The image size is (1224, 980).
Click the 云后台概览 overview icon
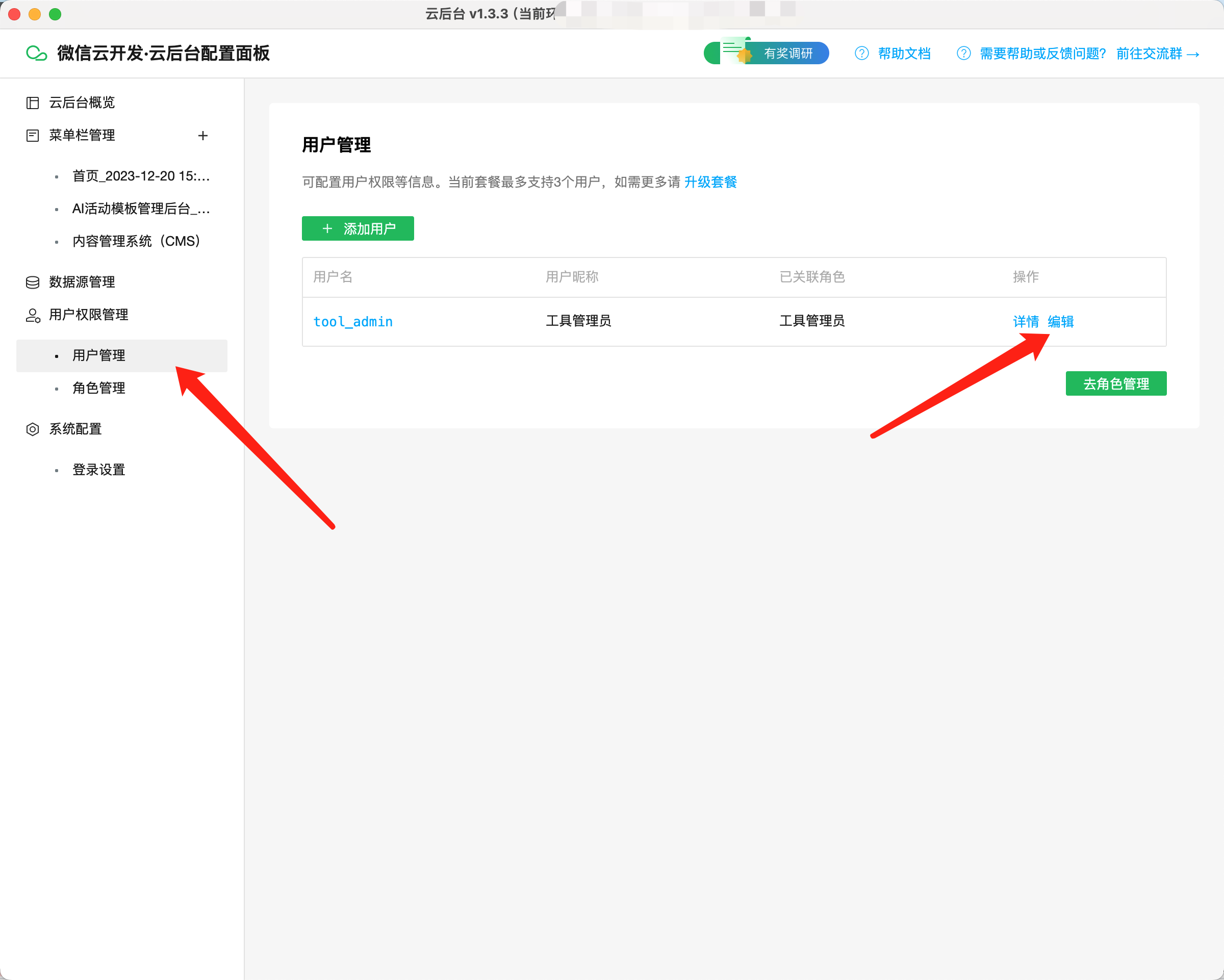click(x=32, y=102)
